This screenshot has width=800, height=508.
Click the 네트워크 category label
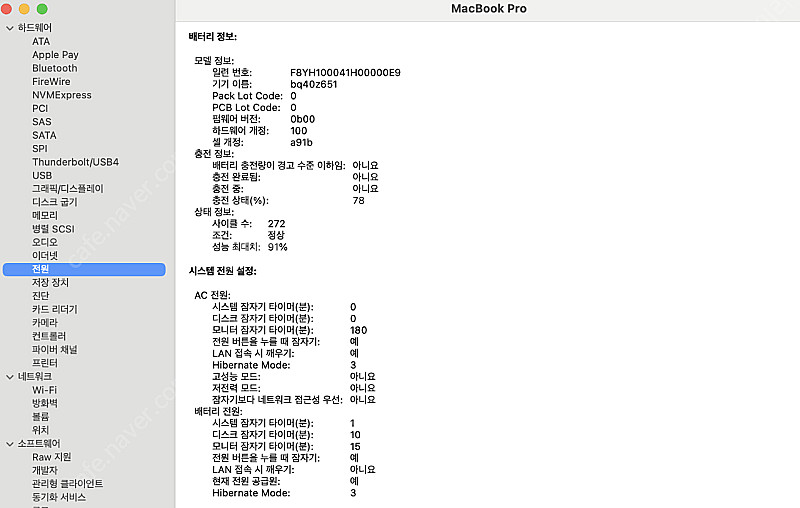[35, 376]
